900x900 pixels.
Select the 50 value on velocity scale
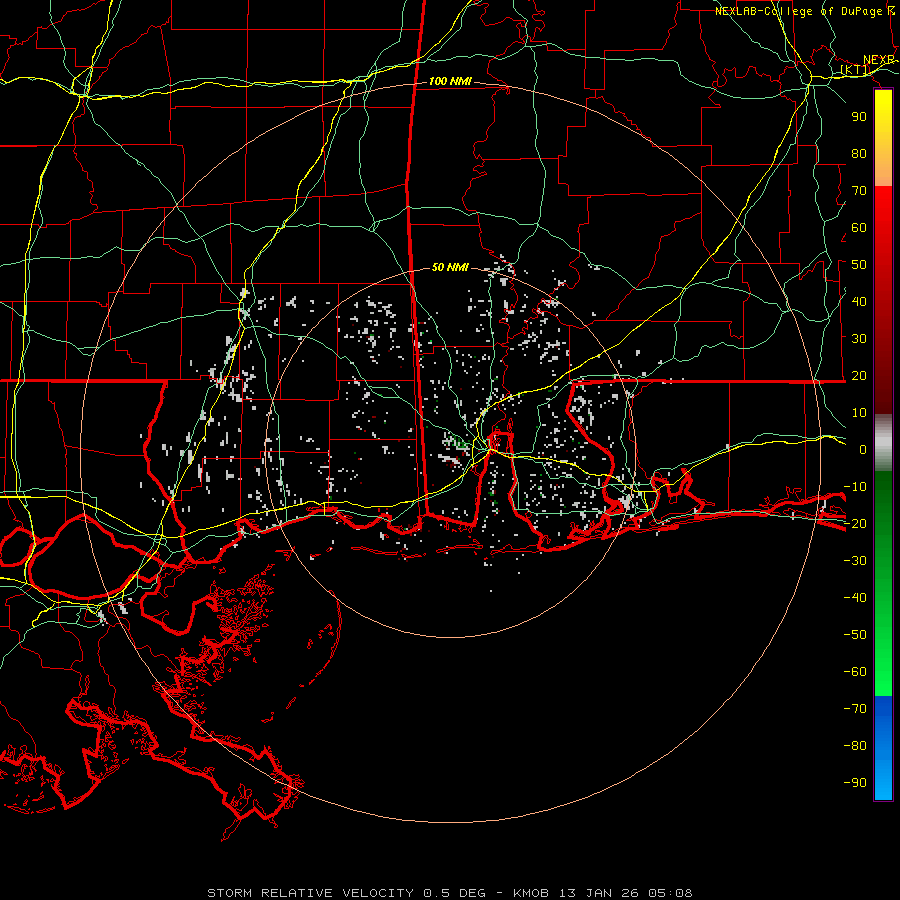(859, 264)
